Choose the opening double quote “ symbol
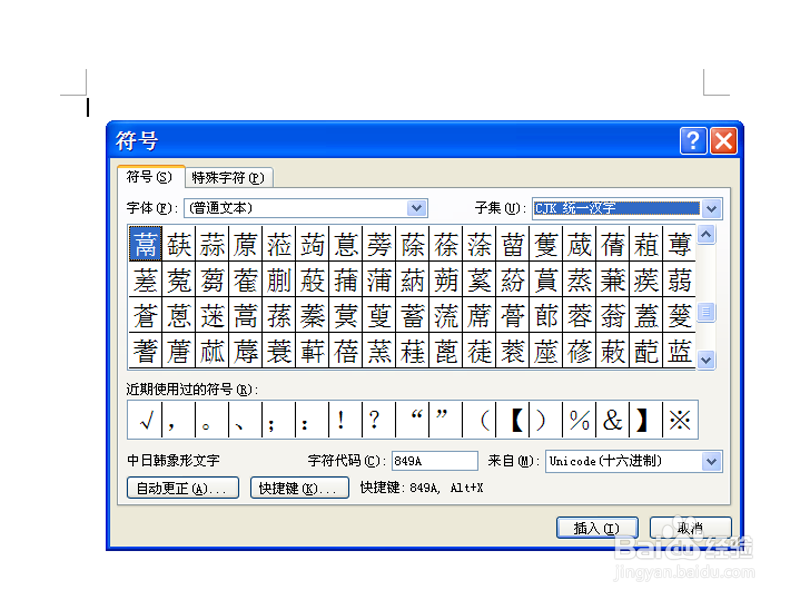This screenshot has width=800, height=600. tap(412, 420)
